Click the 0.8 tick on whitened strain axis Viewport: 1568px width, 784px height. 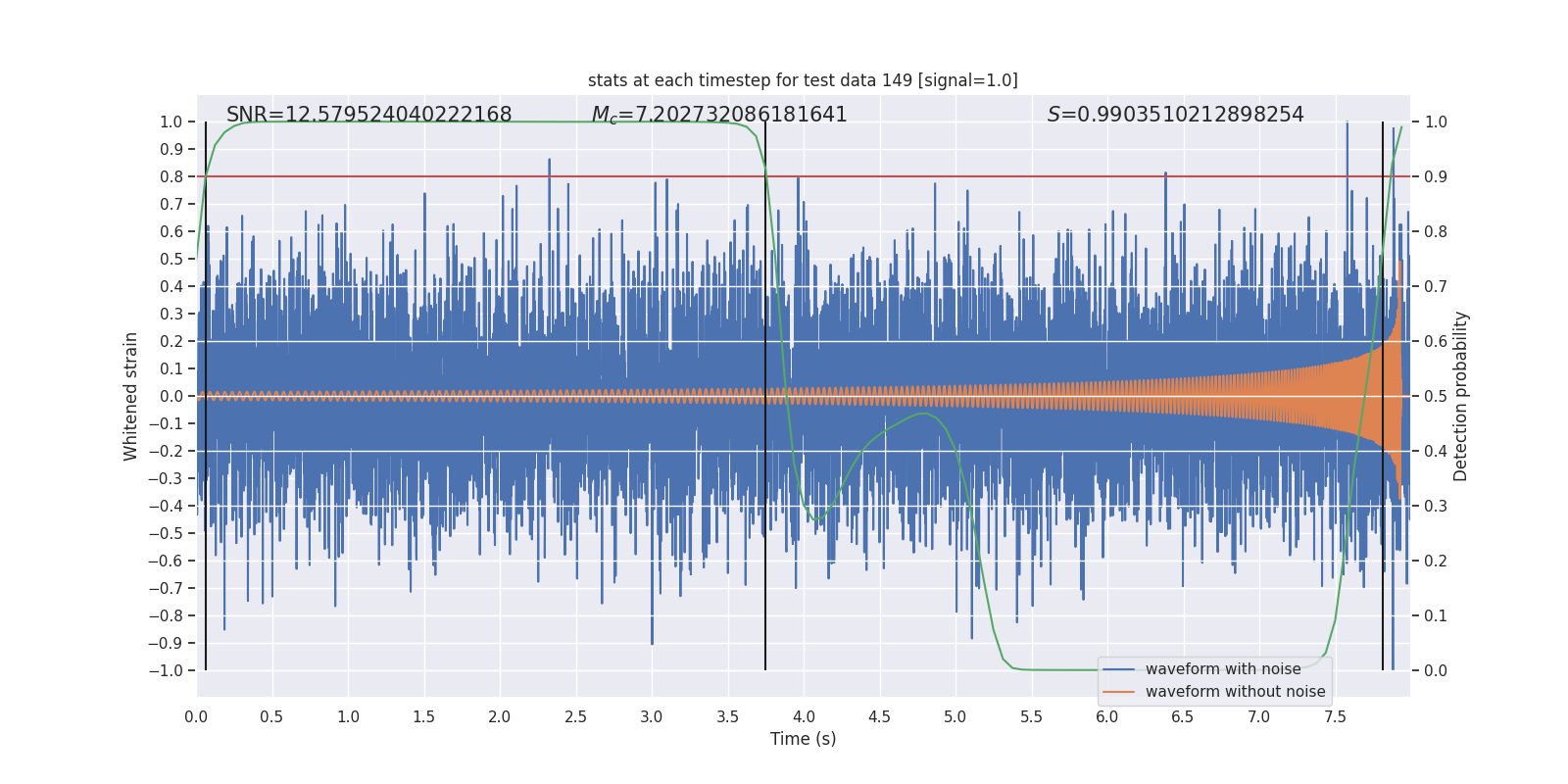171,176
